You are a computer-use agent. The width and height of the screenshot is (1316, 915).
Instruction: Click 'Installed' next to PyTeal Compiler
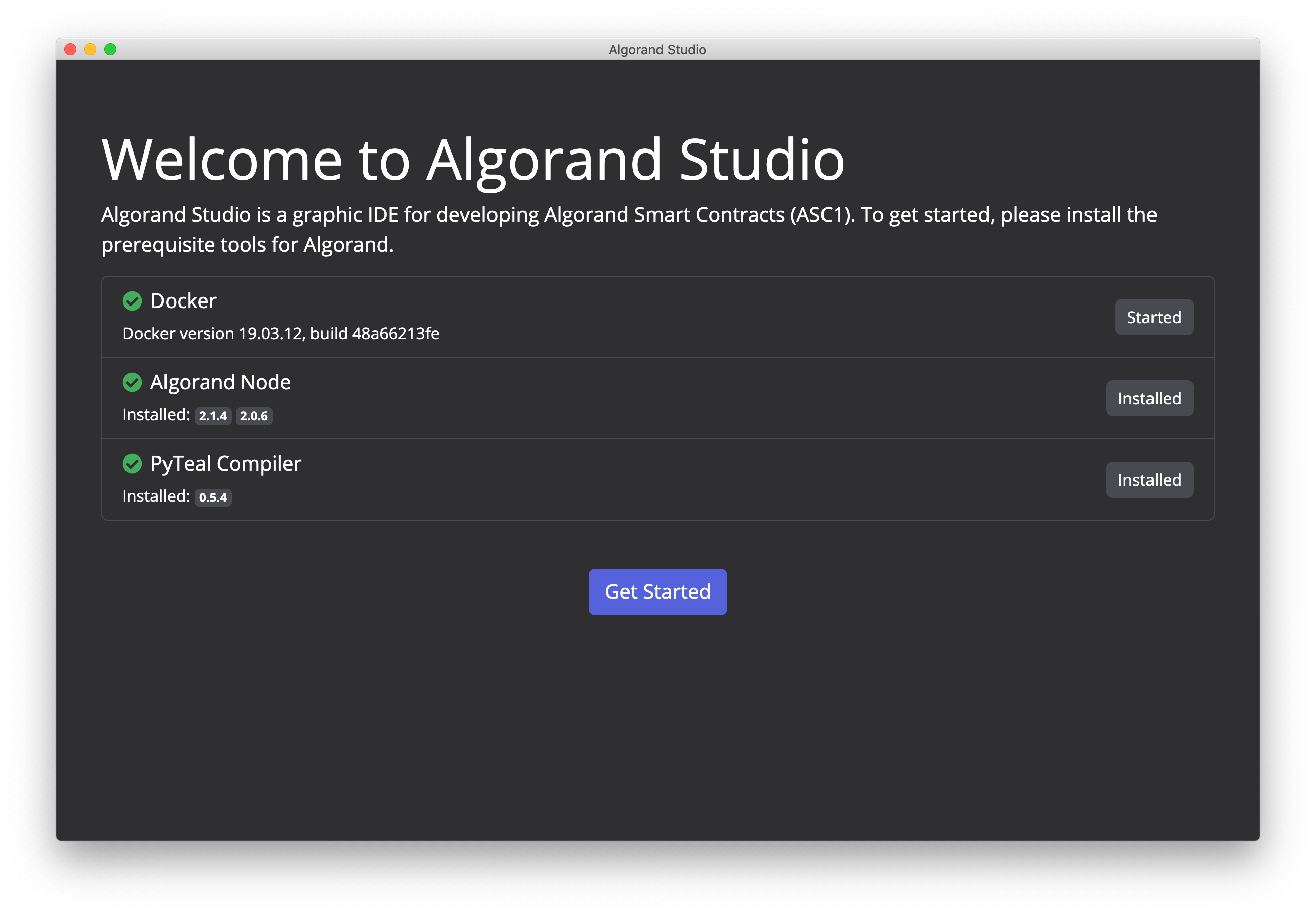click(x=1149, y=479)
